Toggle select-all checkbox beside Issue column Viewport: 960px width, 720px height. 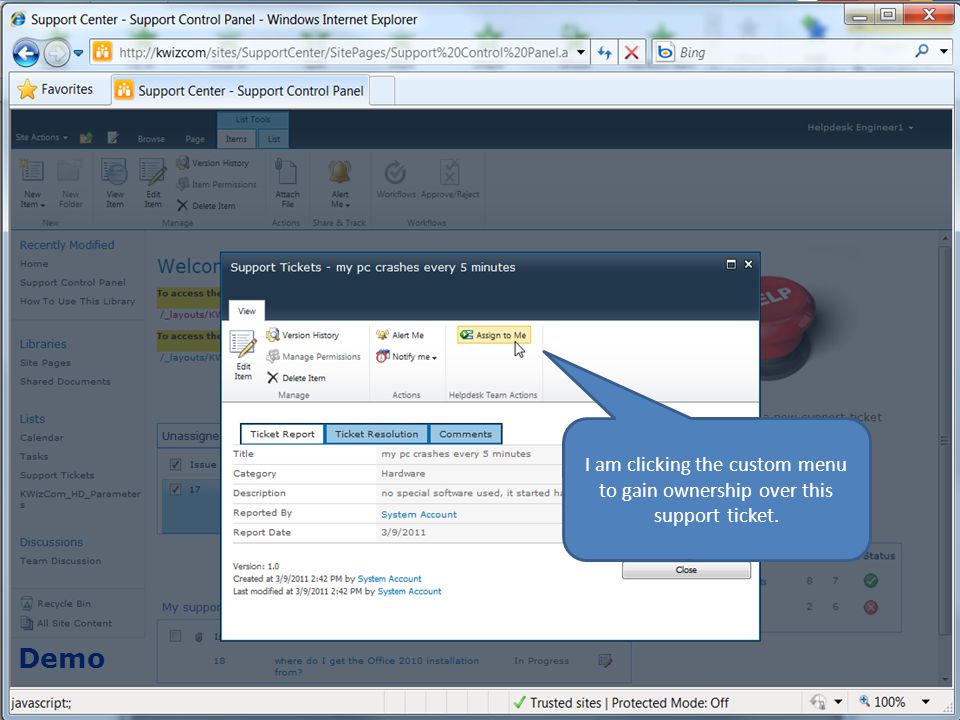point(175,464)
